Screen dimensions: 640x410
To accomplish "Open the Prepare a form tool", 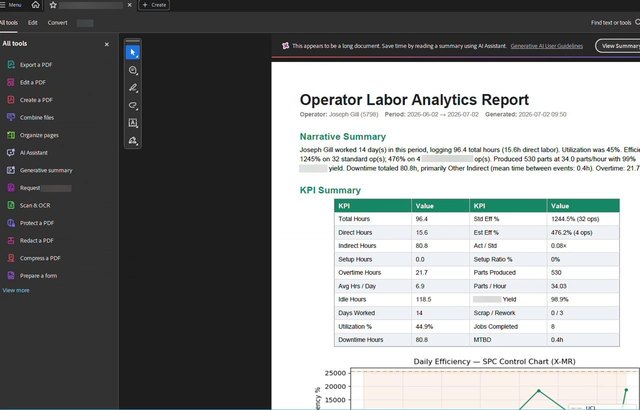I will (x=32, y=275).
